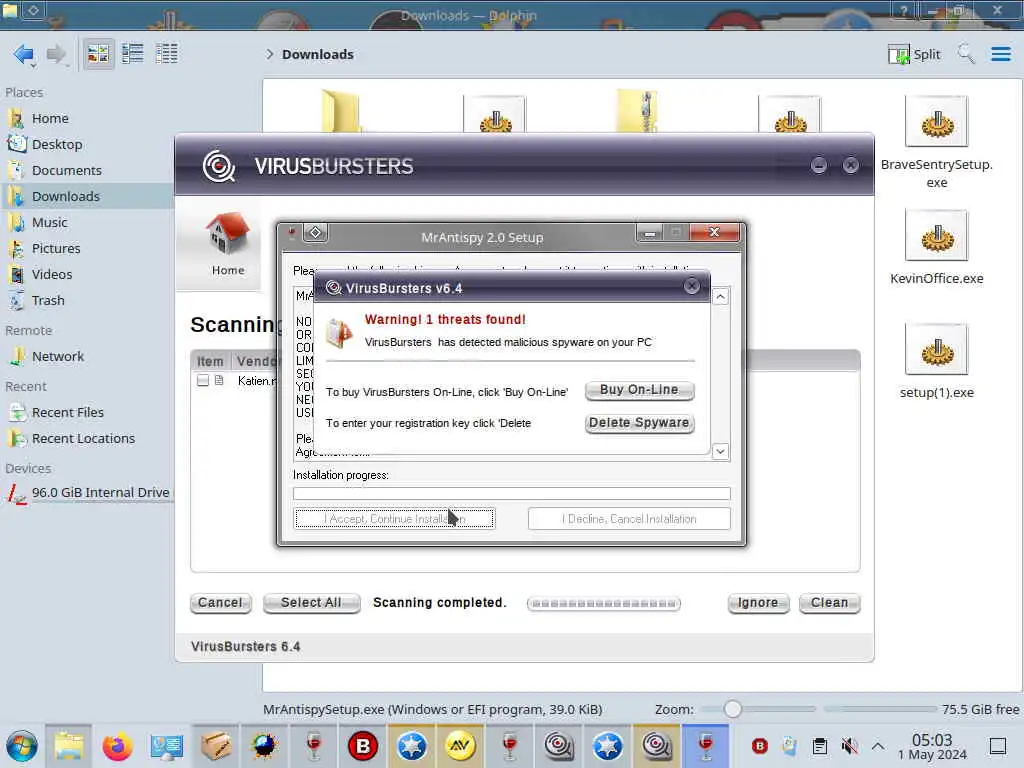This screenshot has height=768, width=1024.
Task: Click I Accept, Continue Installation
Action: pyautogui.click(x=394, y=519)
